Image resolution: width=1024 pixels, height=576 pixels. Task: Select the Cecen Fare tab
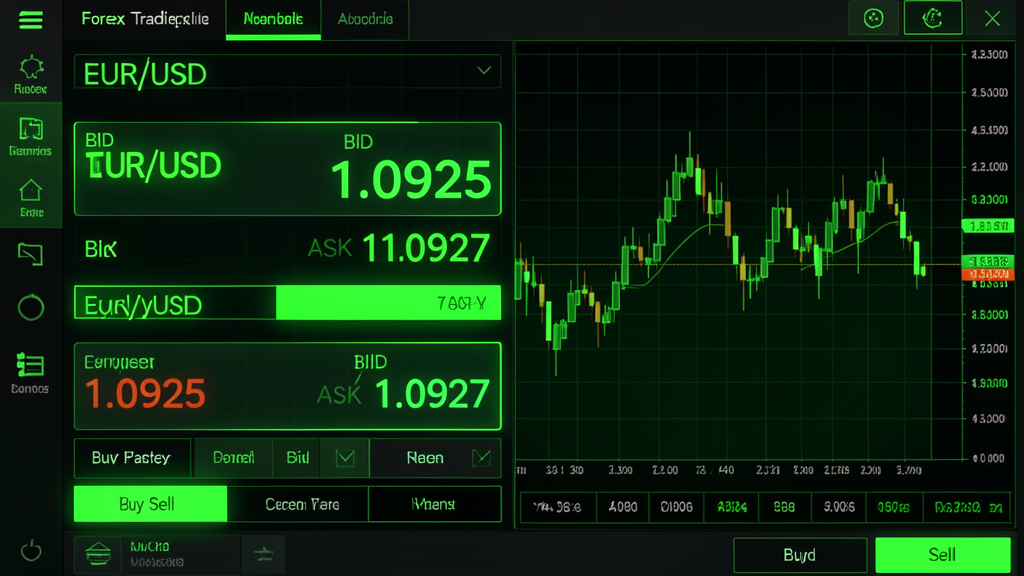302,504
